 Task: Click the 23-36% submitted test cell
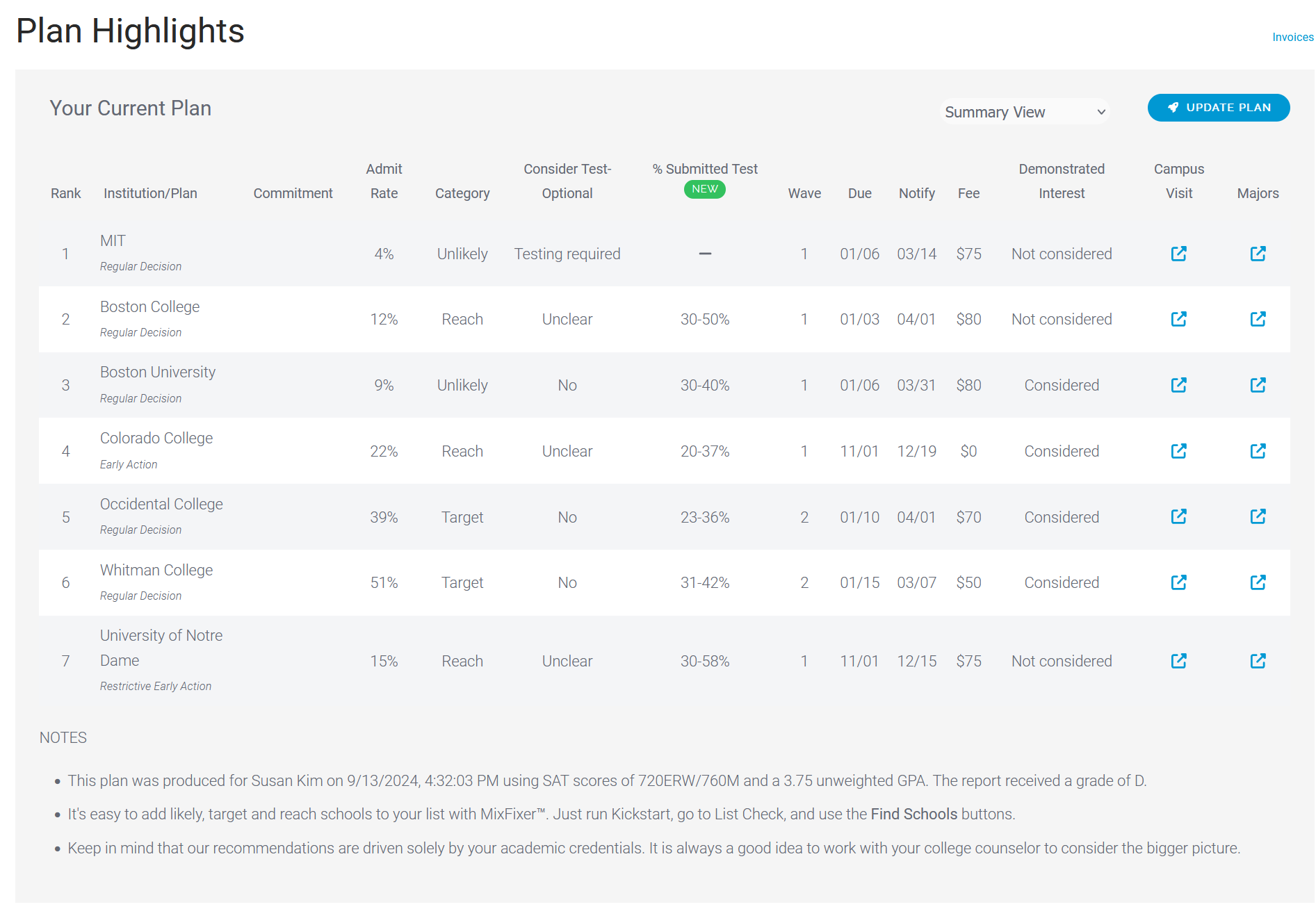tap(705, 518)
